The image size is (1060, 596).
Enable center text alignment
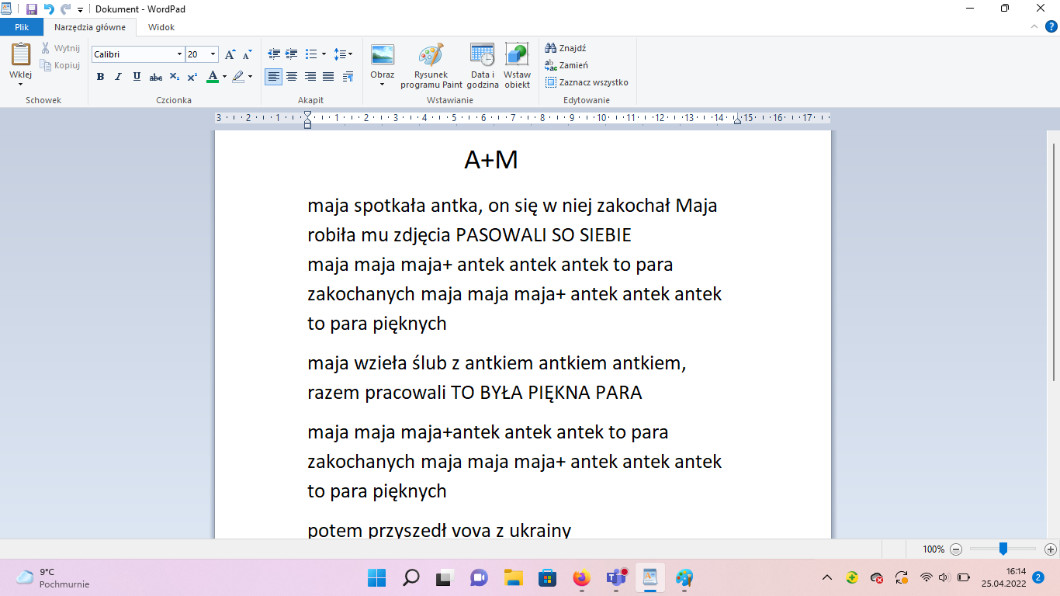tap(291, 77)
